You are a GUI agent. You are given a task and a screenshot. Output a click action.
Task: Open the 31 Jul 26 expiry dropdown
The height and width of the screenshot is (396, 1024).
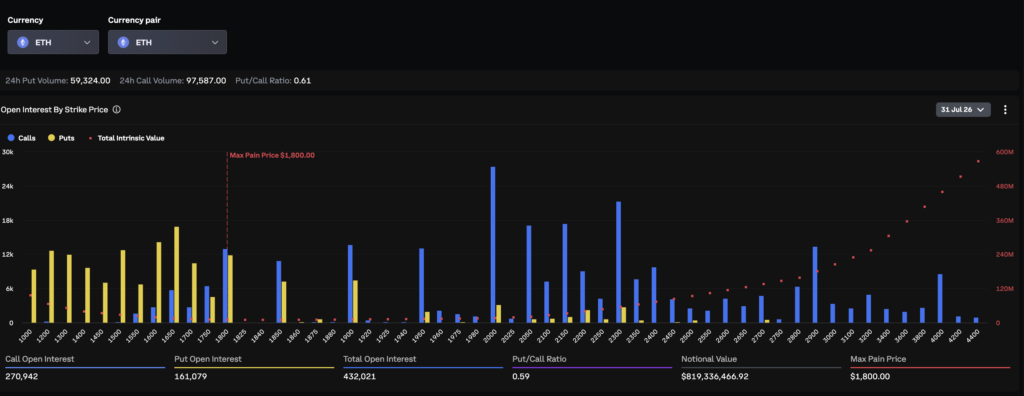pos(963,110)
